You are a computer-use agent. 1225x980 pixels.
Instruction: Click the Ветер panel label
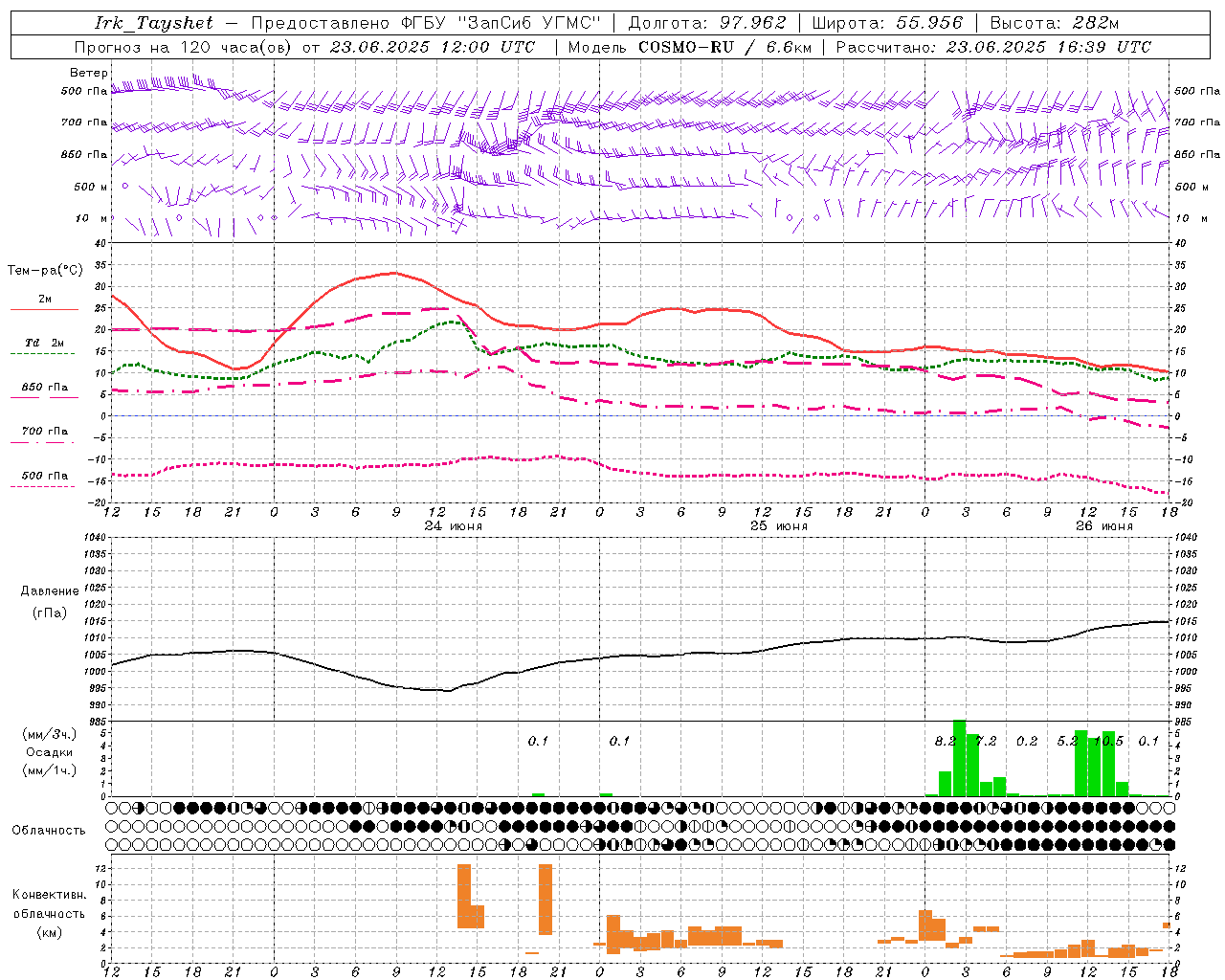pyautogui.click(x=89, y=73)
